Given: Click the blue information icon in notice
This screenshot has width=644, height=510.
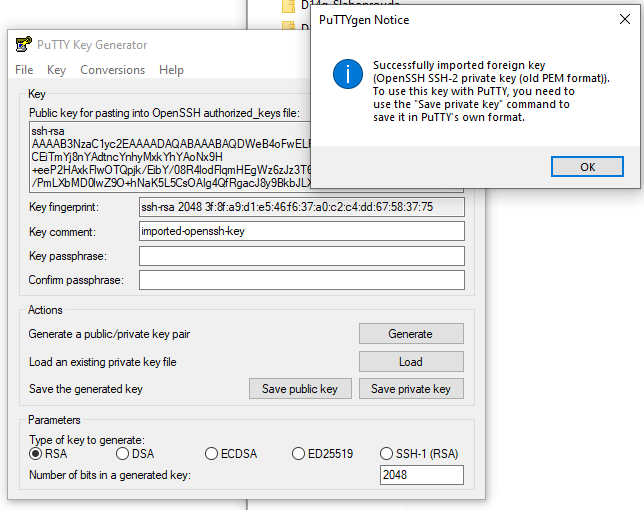Looking at the screenshot, I should click(347, 74).
